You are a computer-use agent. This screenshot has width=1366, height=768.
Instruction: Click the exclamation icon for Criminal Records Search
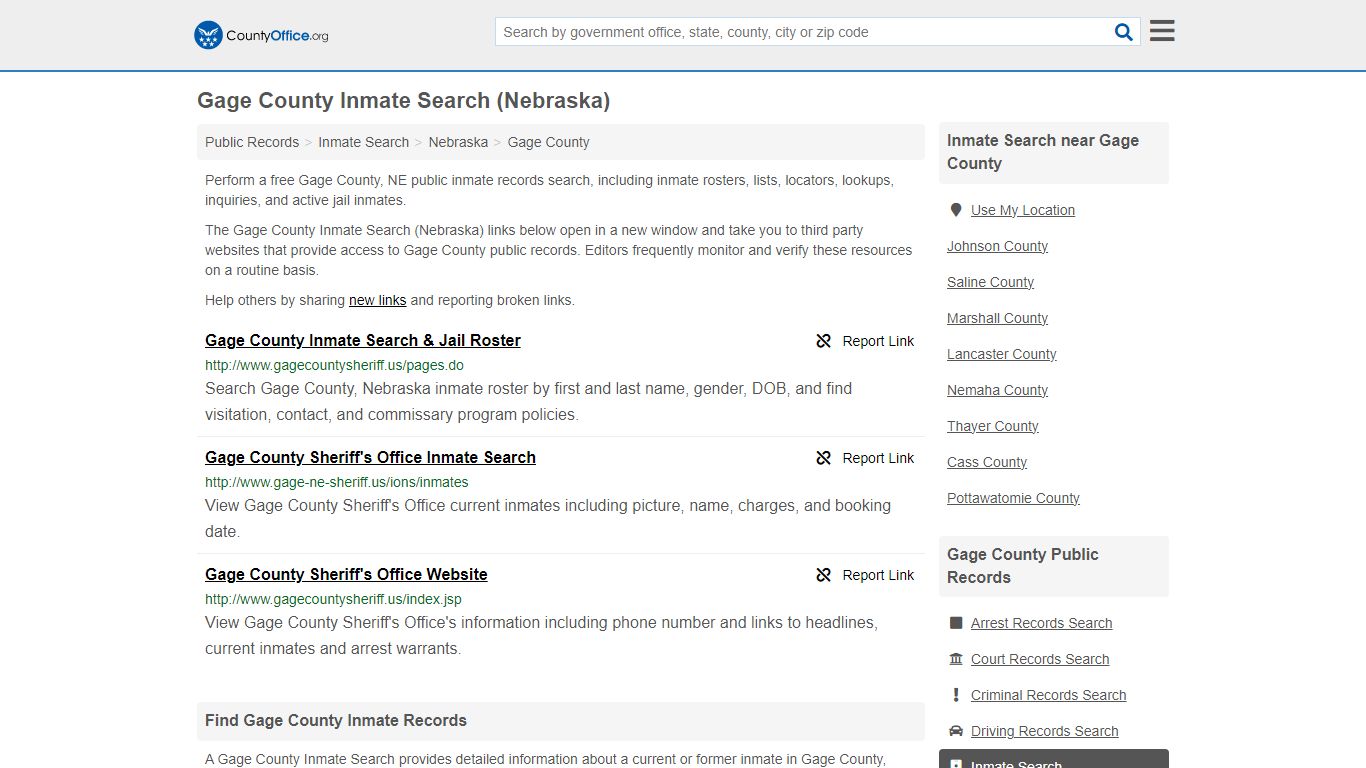(x=956, y=695)
